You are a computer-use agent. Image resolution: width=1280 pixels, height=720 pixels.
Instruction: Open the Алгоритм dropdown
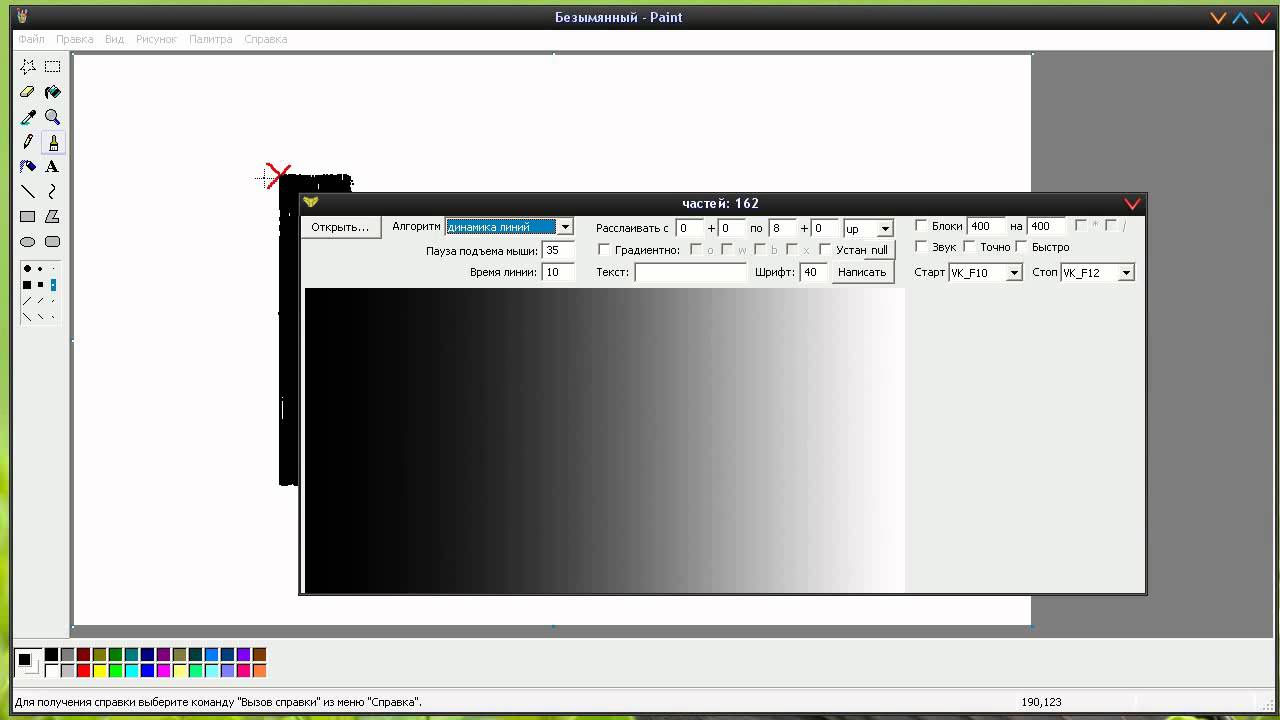pyautogui.click(x=565, y=227)
